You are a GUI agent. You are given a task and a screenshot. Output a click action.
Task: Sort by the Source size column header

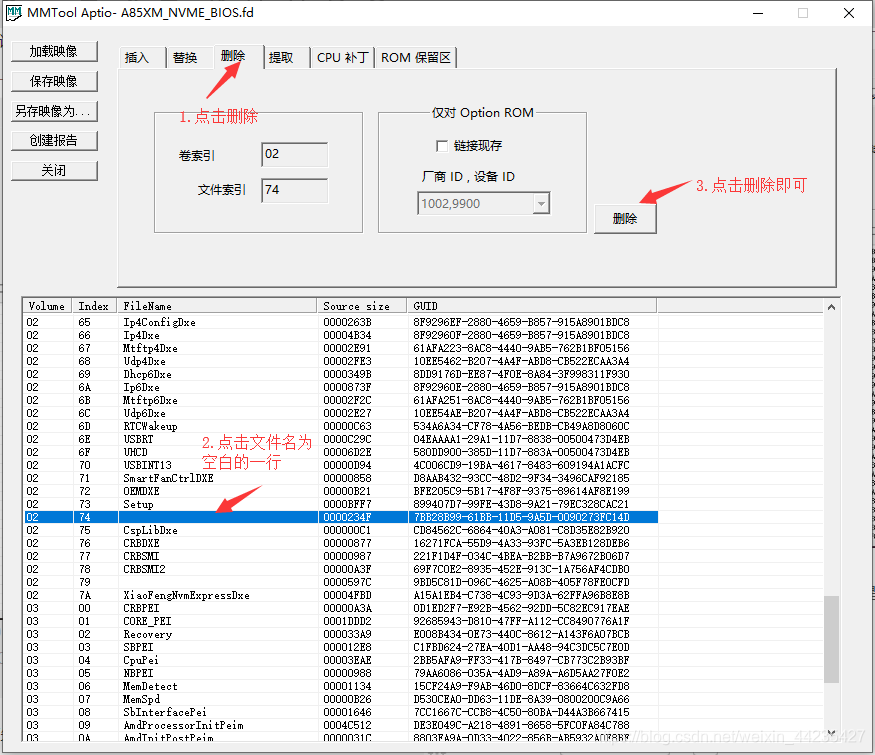click(x=362, y=306)
